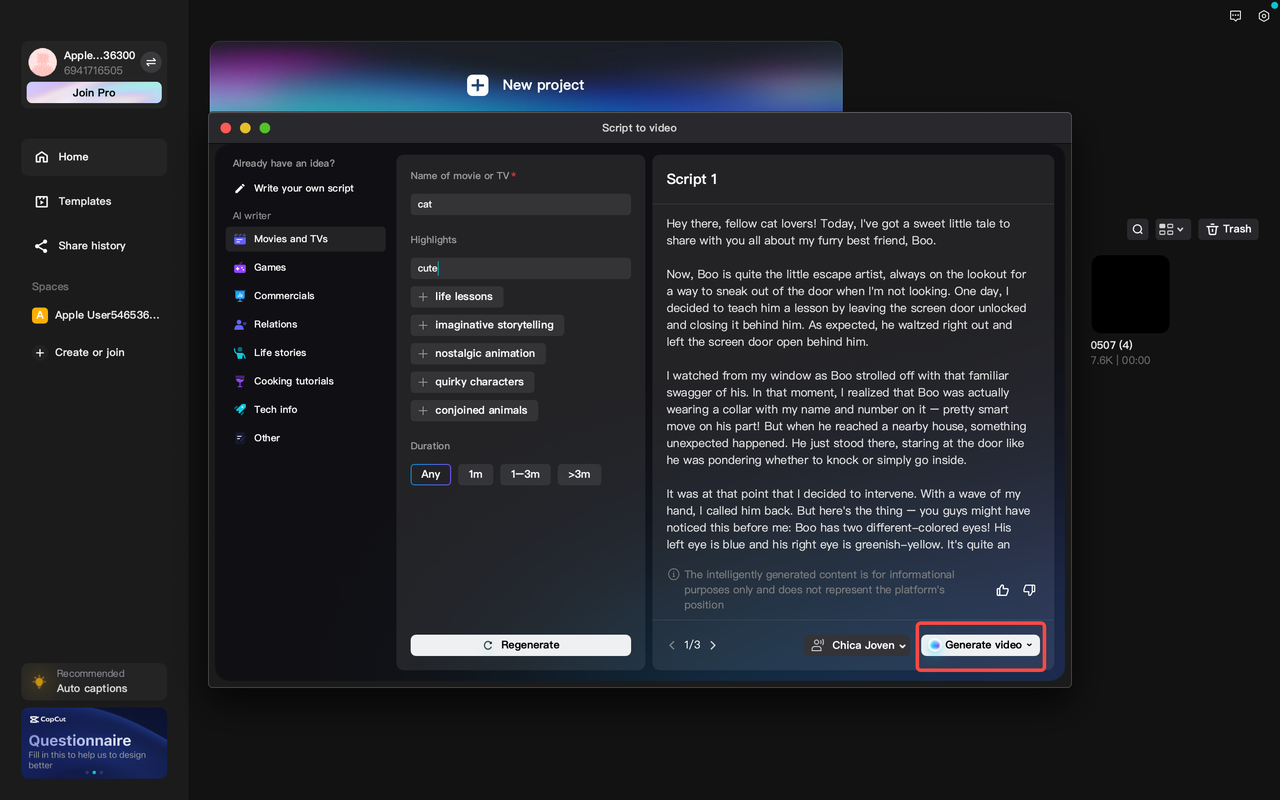The height and width of the screenshot is (800, 1280).
Task: Select the Apple User space
Action: 96,315
